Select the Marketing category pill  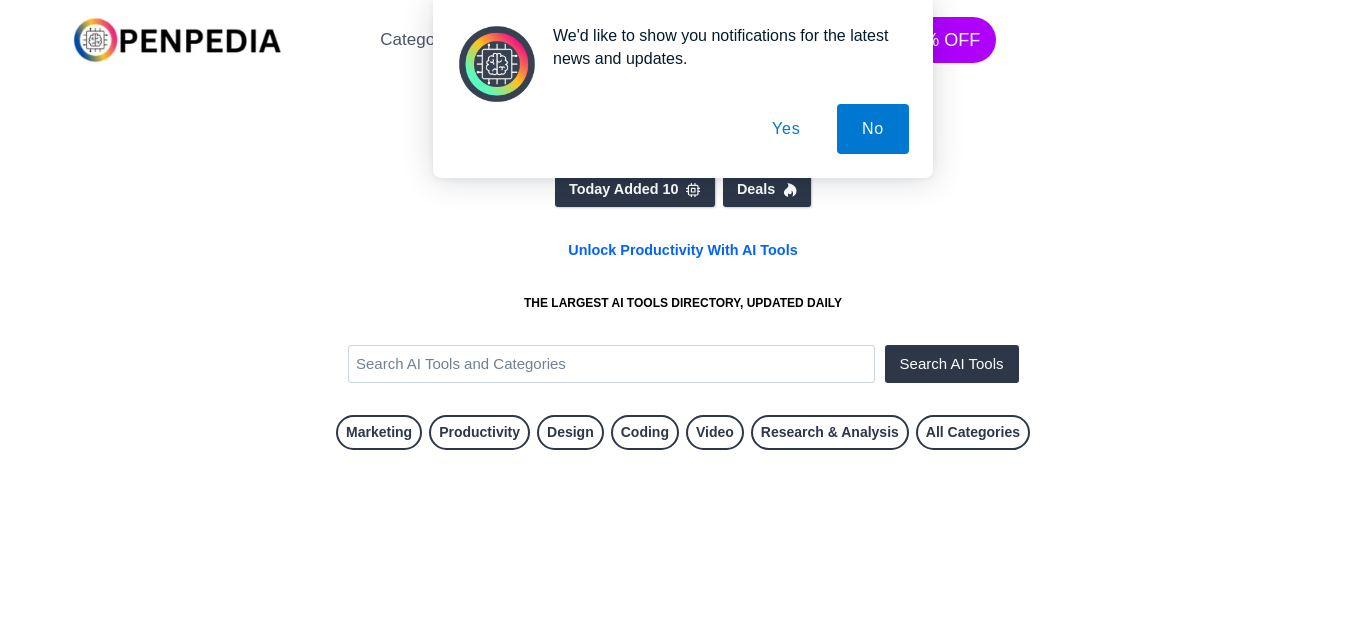(x=379, y=432)
